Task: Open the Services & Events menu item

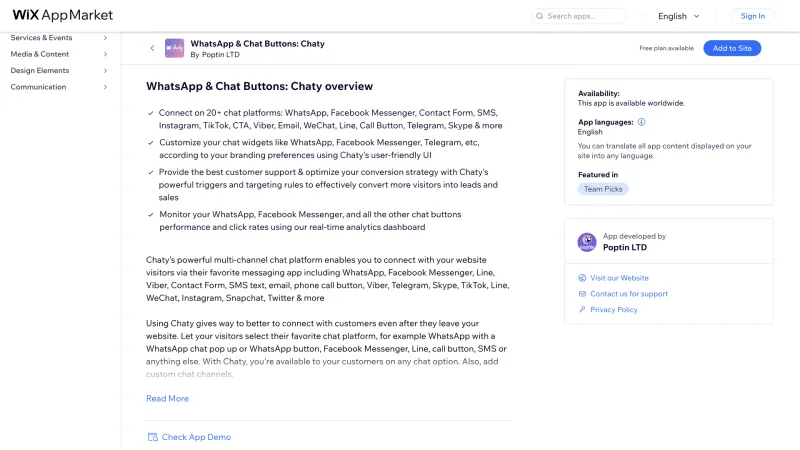Action: [41, 38]
